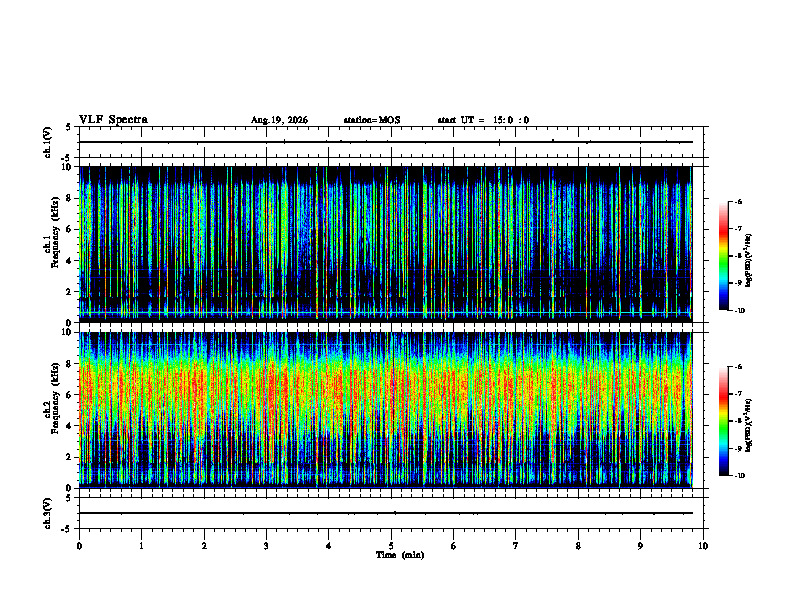Image resolution: width=792 pixels, height=612 pixels.
Task: Click the "-10" tick on ch.1 color bar
Action: [x=739, y=310]
